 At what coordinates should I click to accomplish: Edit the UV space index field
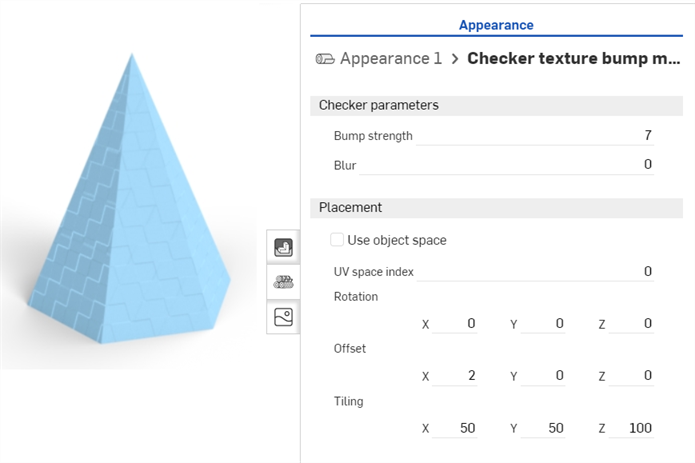(535, 271)
